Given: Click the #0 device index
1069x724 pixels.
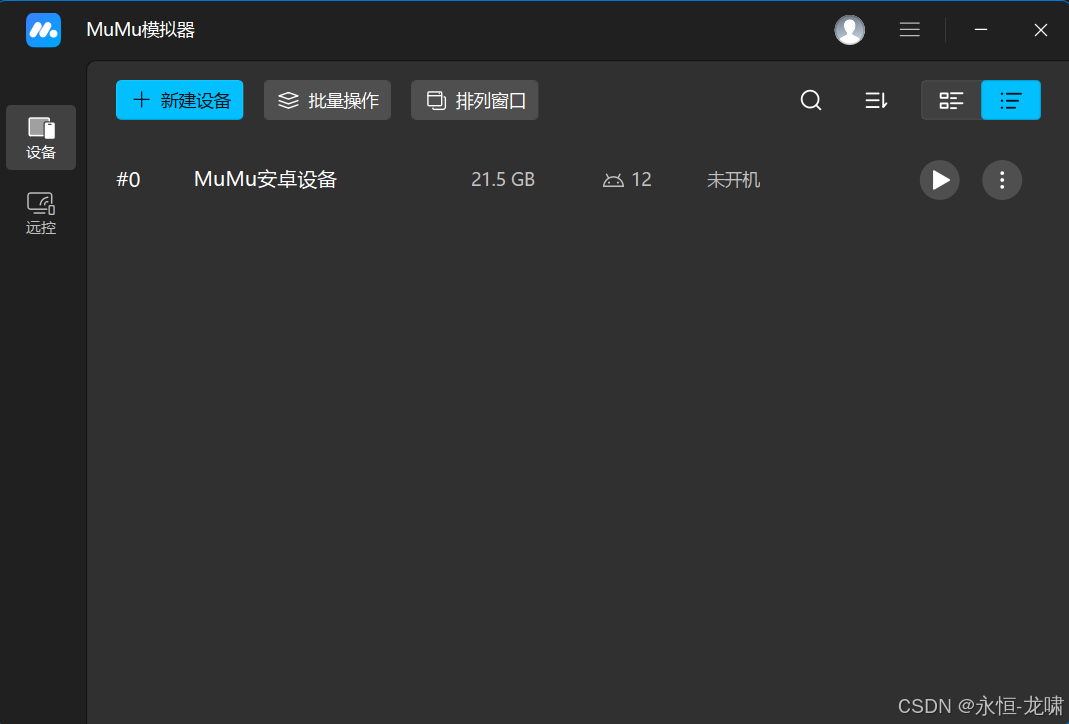Looking at the screenshot, I should pos(128,179).
